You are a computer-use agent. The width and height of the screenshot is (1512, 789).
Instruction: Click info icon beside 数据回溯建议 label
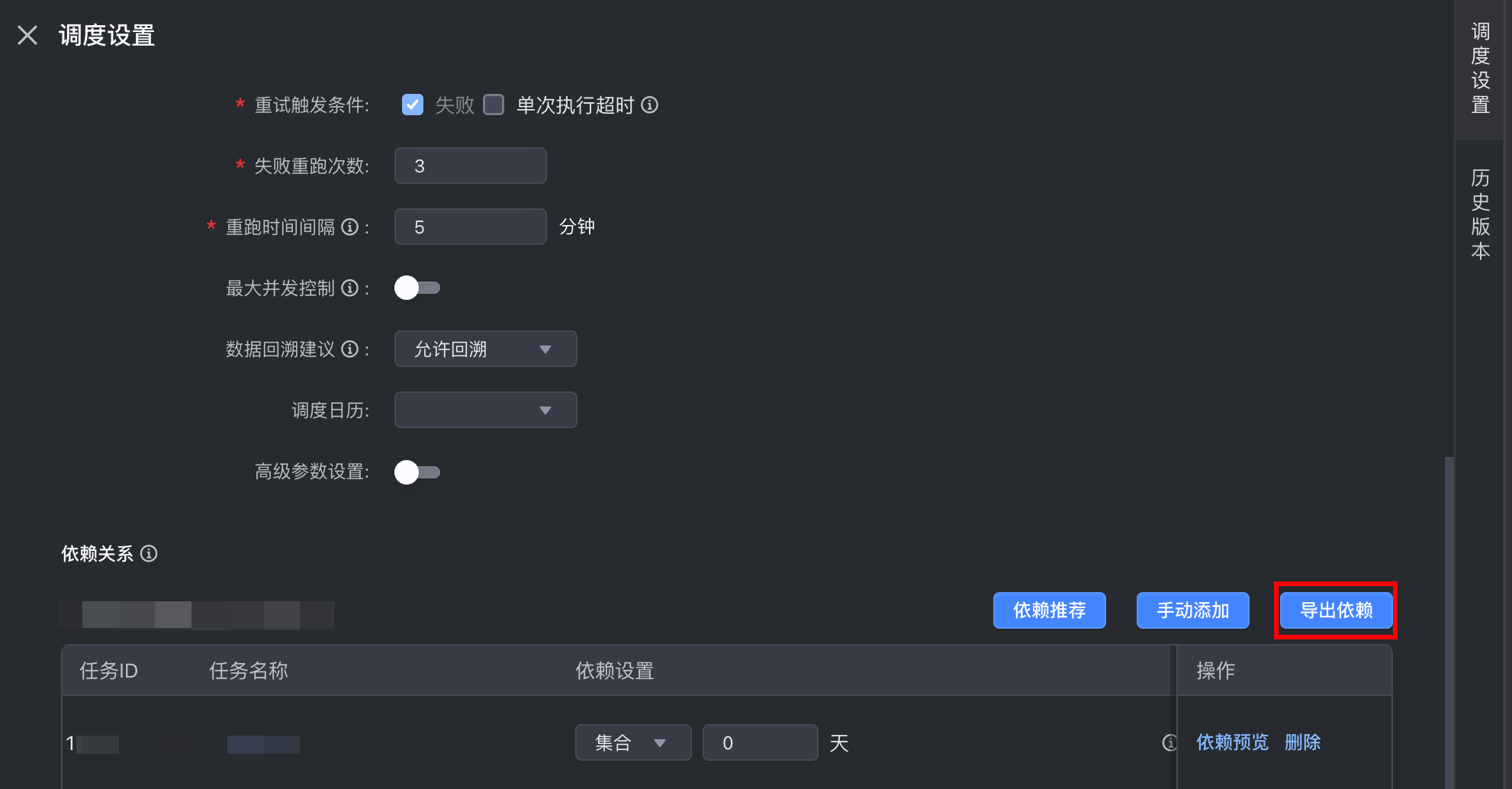coord(349,349)
